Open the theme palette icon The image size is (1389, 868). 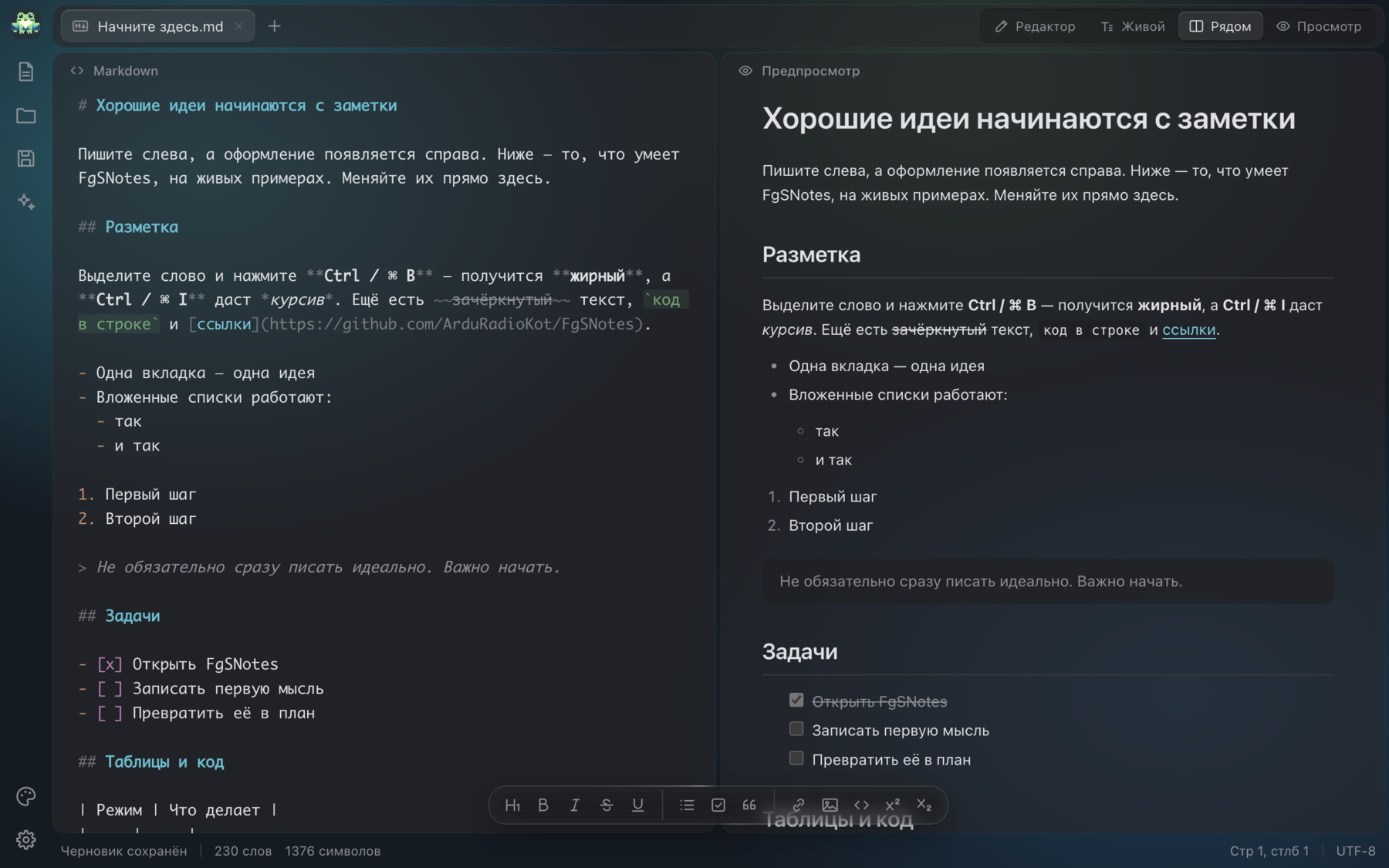(25, 796)
